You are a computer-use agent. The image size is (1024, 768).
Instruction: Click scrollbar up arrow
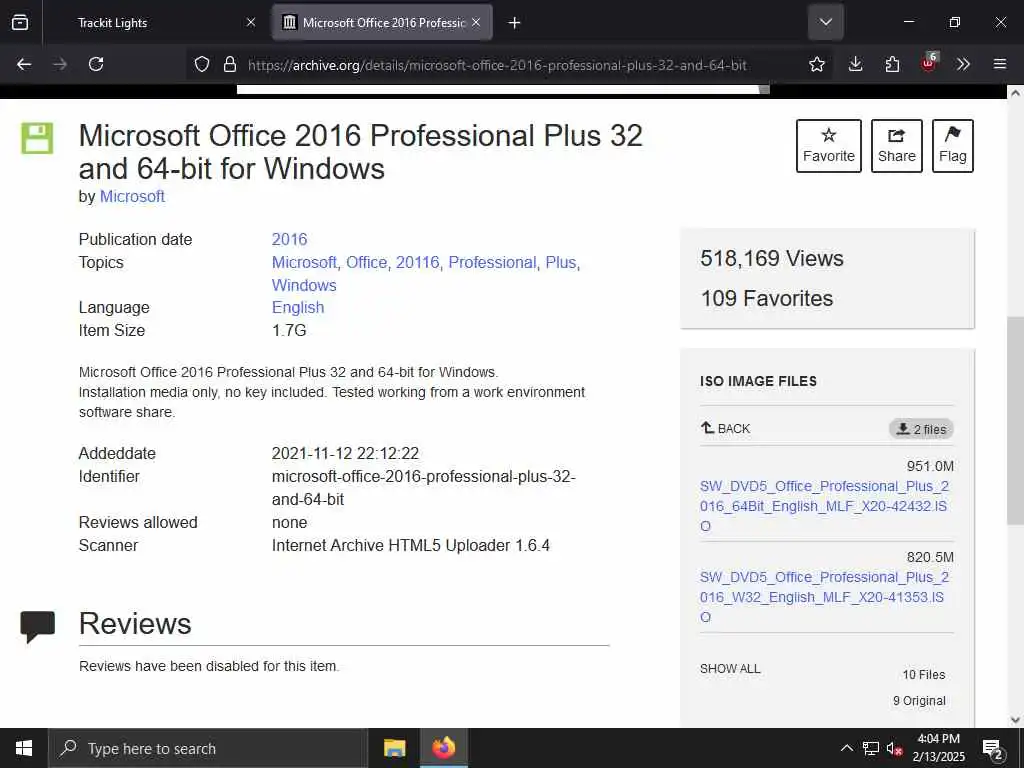tap(1015, 93)
